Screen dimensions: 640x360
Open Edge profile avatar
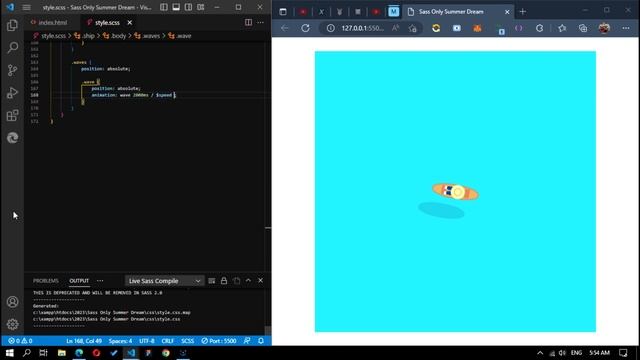point(604,28)
